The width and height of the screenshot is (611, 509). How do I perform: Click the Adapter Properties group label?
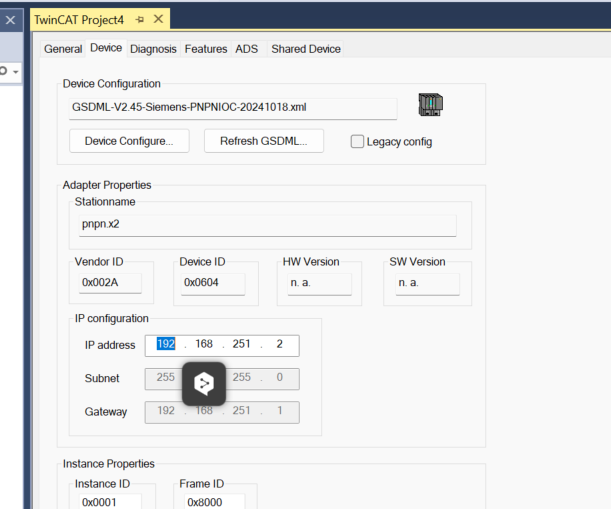tap(107, 185)
